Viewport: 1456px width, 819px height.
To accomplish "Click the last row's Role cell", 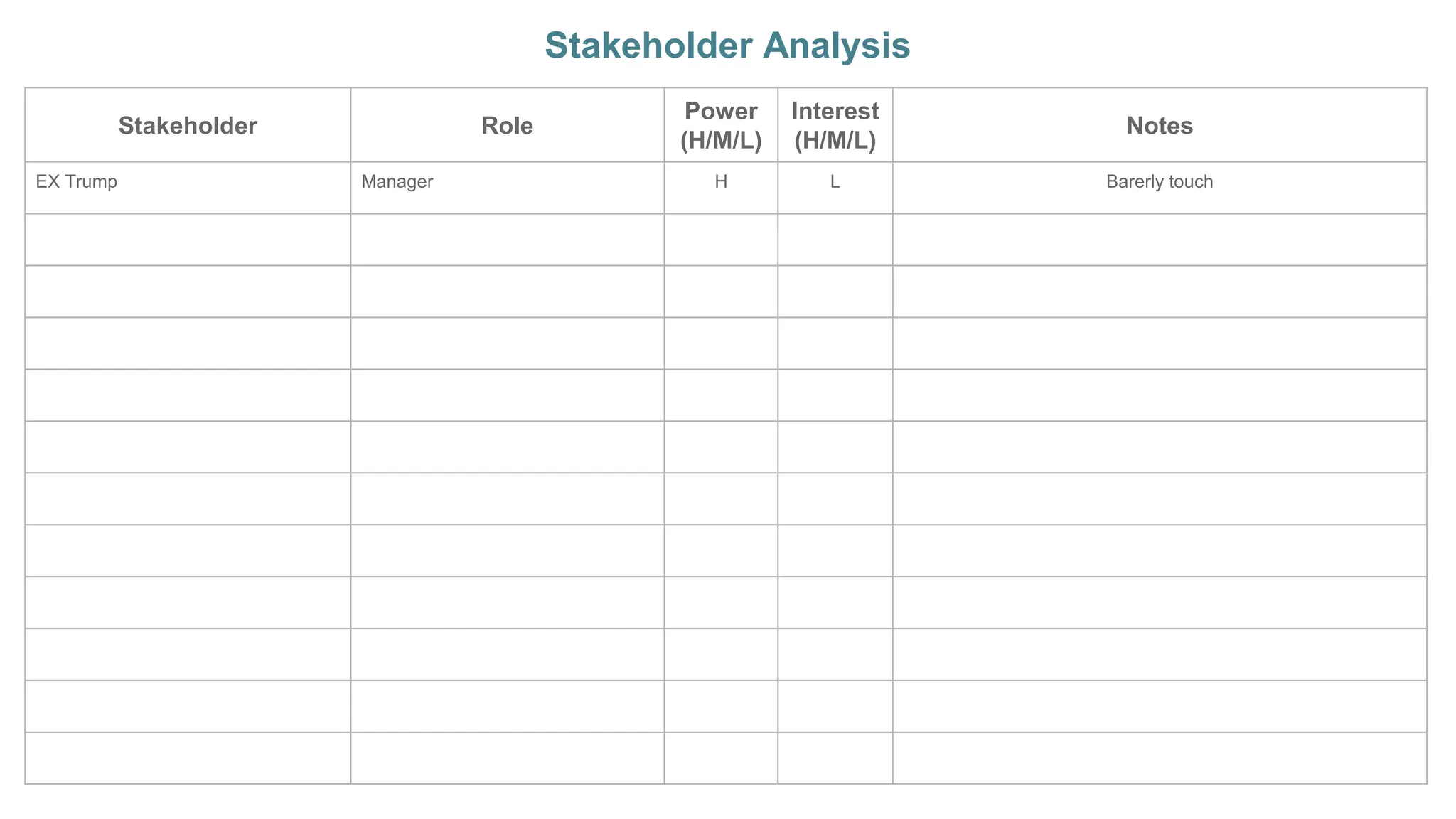I will point(507,758).
